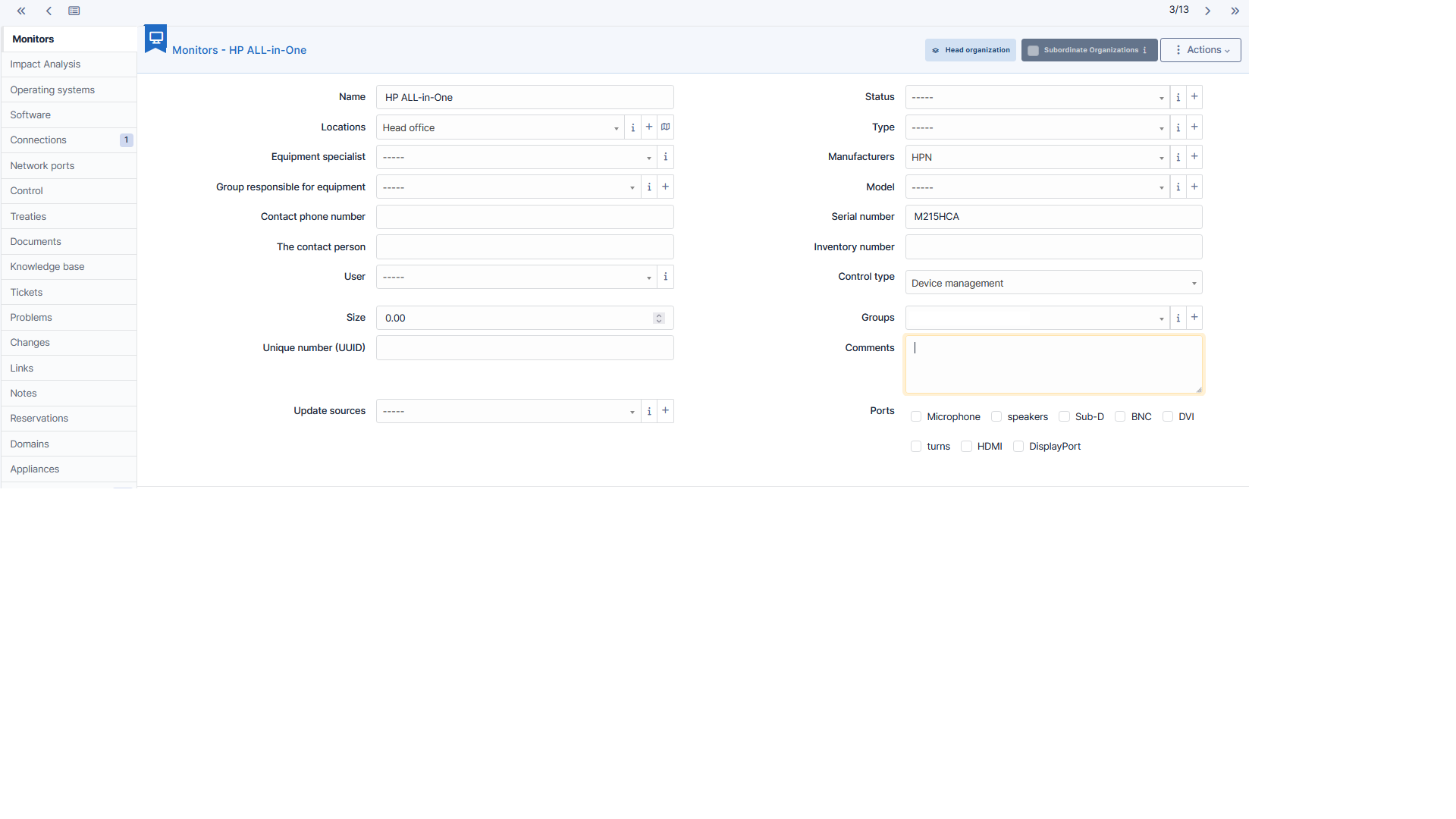Show info for Type field
Viewport: 1456px width, 819px height.
pos(1178,127)
